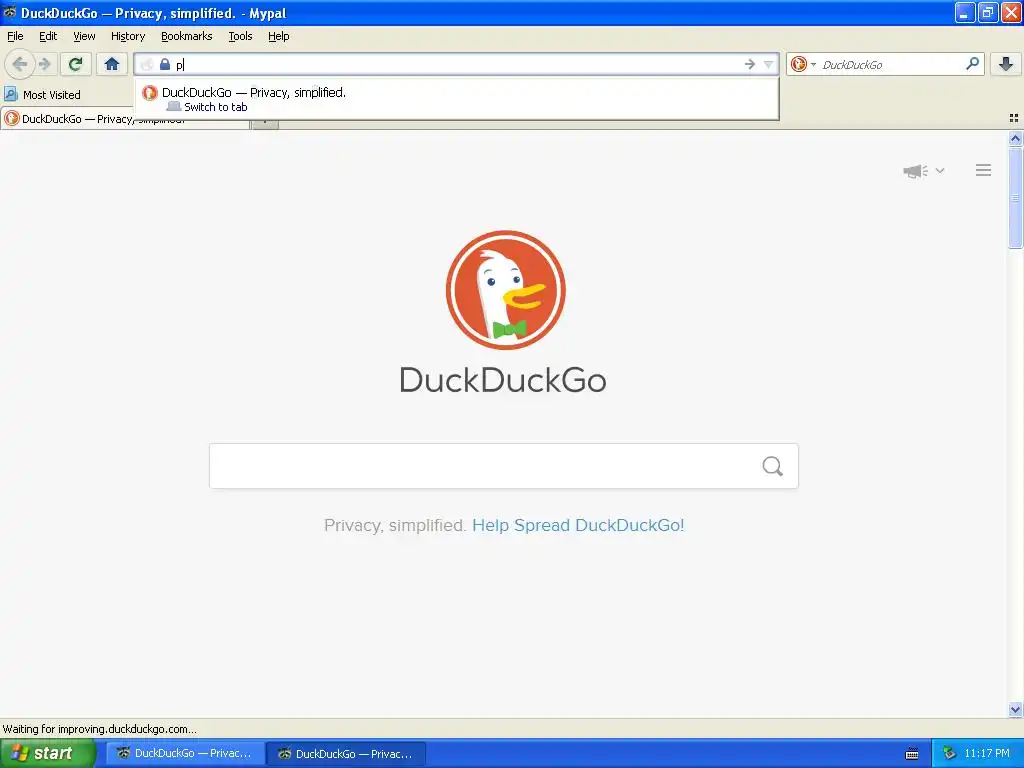Viewport: 1024px width, 768px height.
Task: Open the File menu
Action: tap(15, 36)
